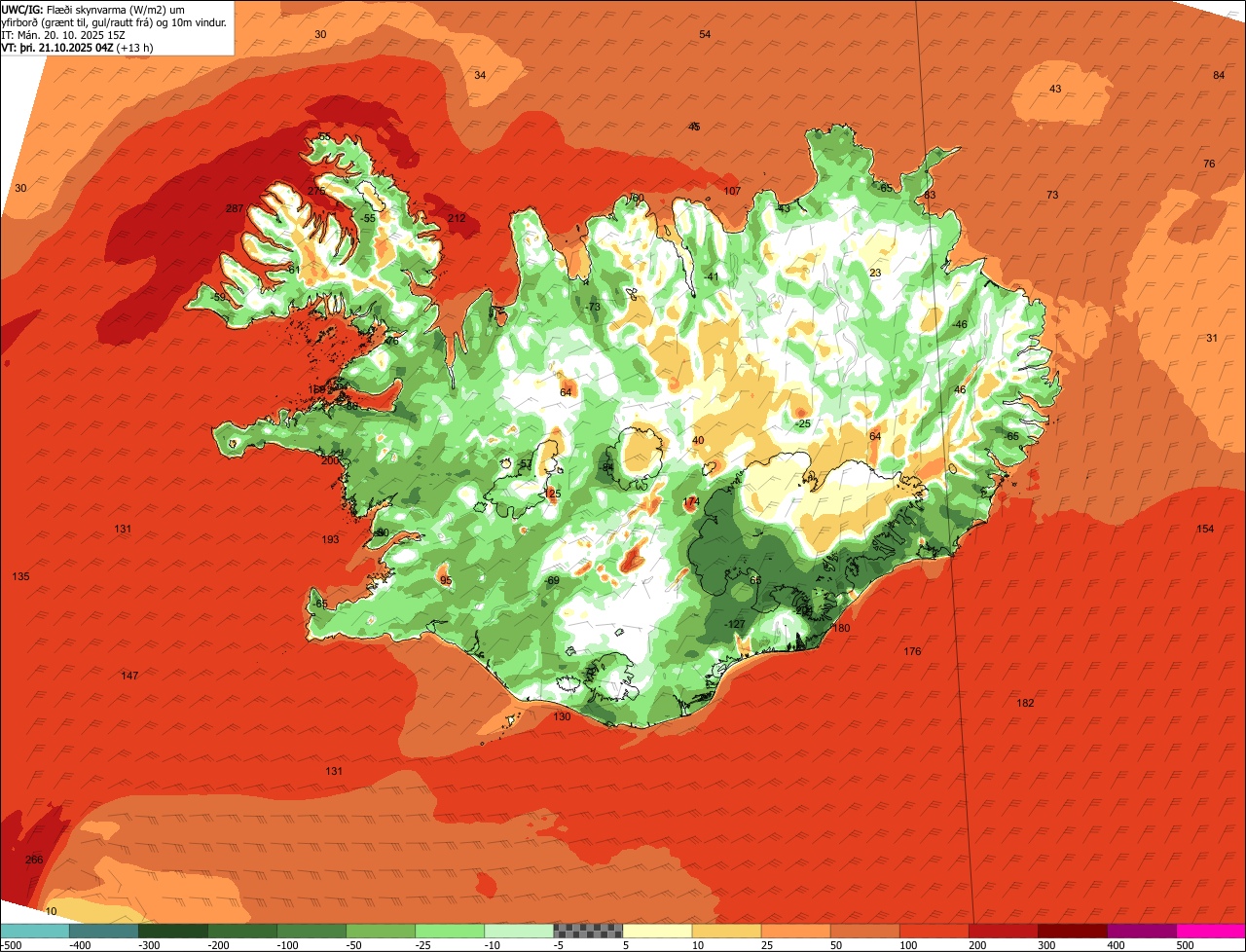Click the "266" value in the southwest sea
The image size is (1246, 952).
coord(34,860)
